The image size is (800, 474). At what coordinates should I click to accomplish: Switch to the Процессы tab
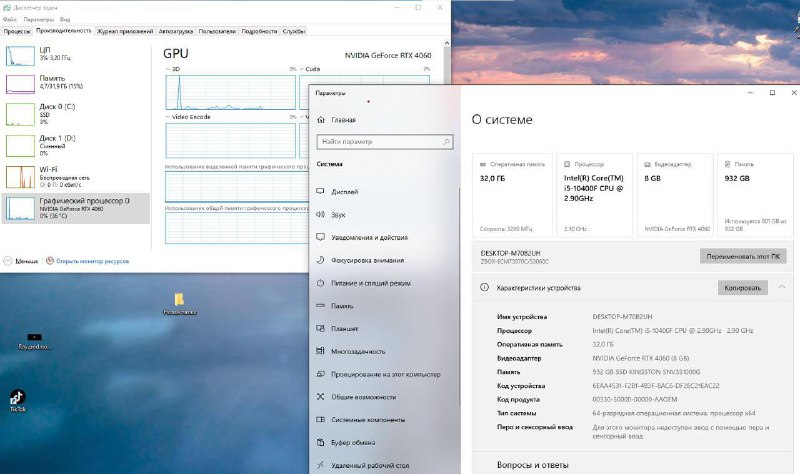point(17,31)
